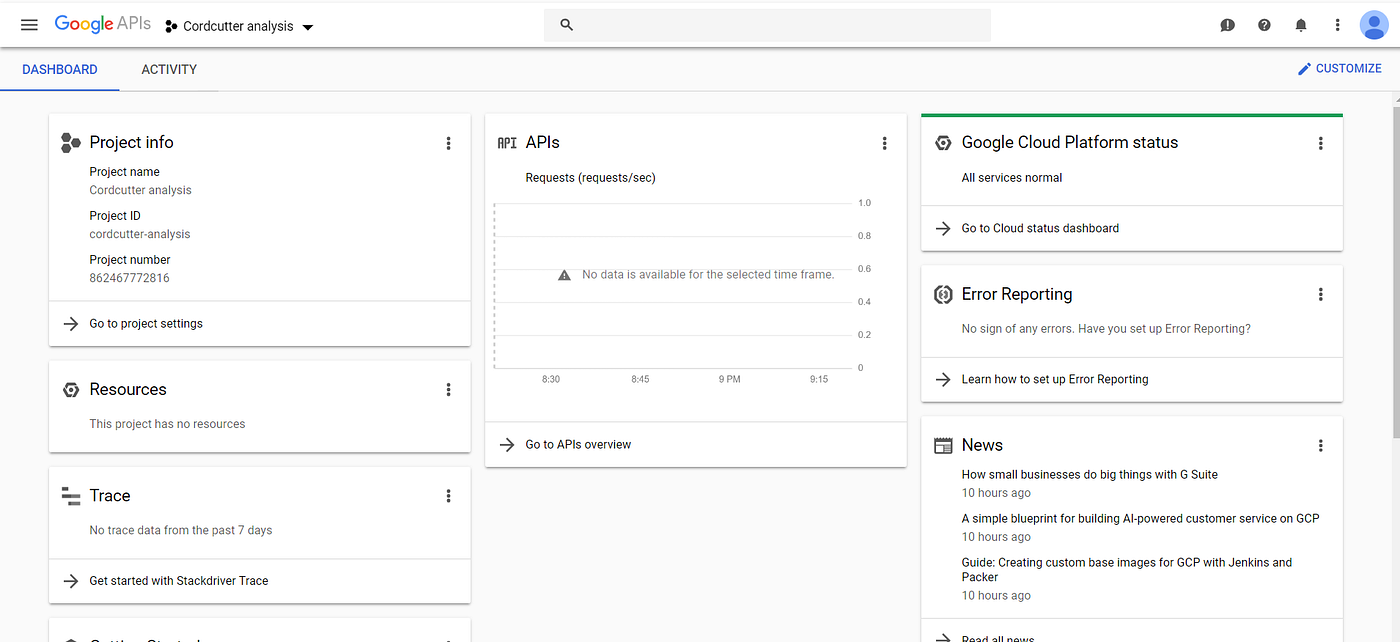Click the arrow beside Learn how to set up Error Reporting
This screenshot has width=1400, height=642.
click(x=943, y=379)
